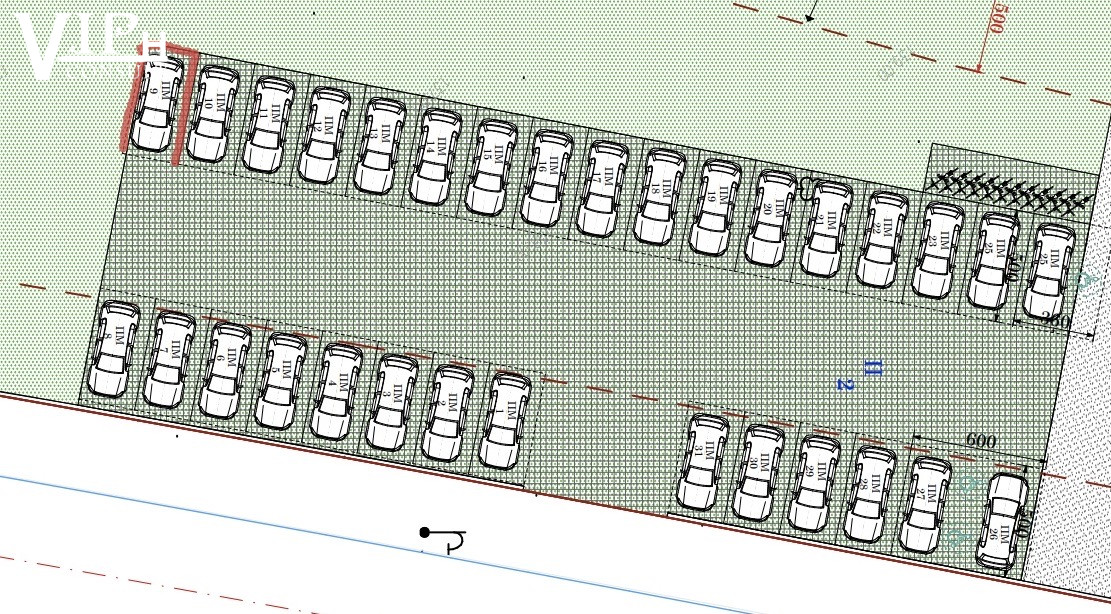This screenshot has width=1111, height=614.
Task: Click the car in parking space 10
Action: [212, 113]
